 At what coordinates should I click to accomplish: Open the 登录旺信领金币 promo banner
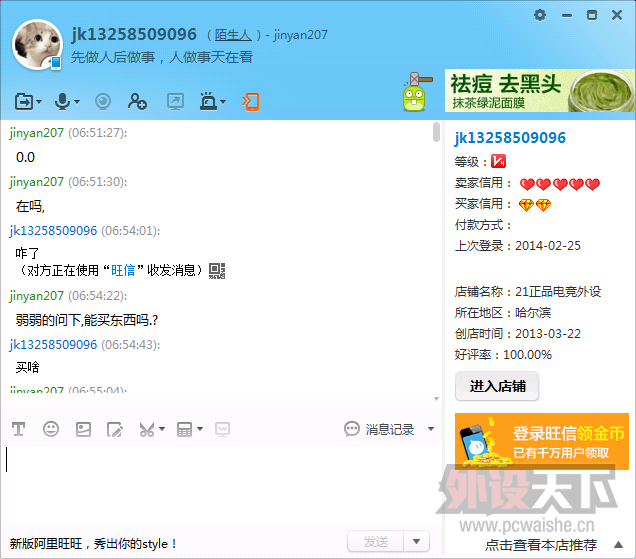point(542,441)
